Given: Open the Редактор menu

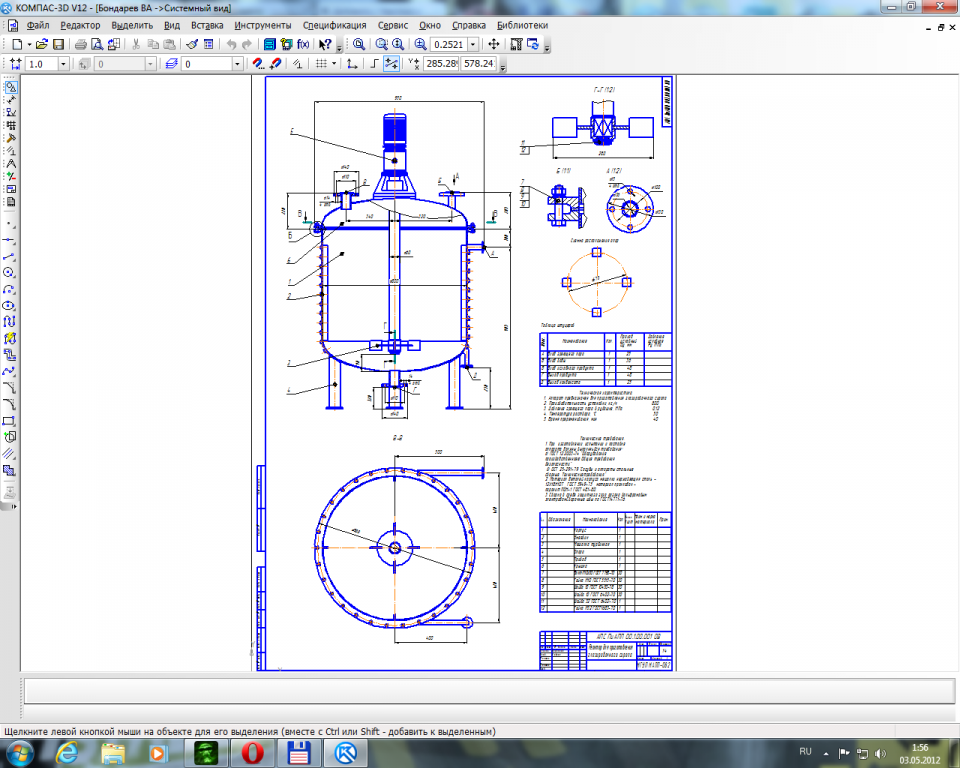Looking at the screenshot, I should pyautogui.click(x=80, y=25).
